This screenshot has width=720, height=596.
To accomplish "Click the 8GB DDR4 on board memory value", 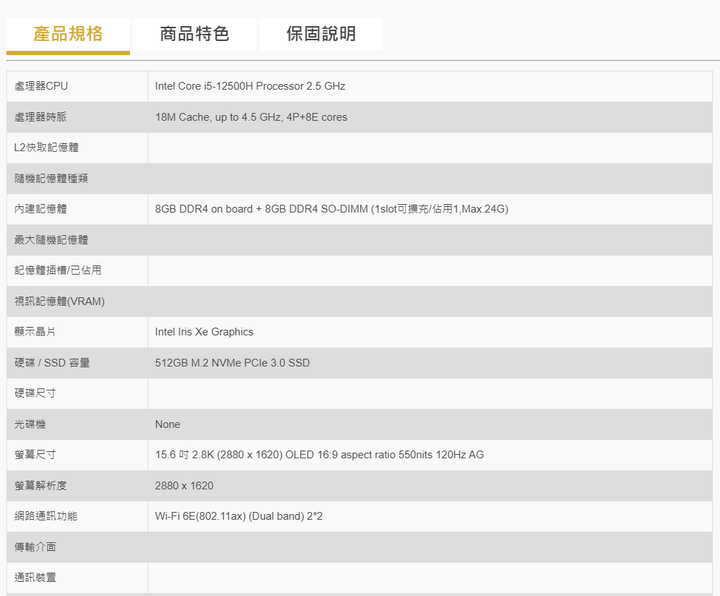I will (332, 209).
